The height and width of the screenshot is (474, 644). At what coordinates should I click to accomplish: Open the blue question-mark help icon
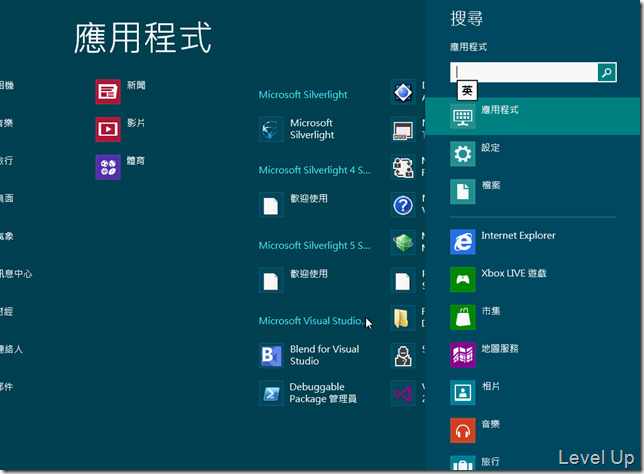click(x=403, y=205)
